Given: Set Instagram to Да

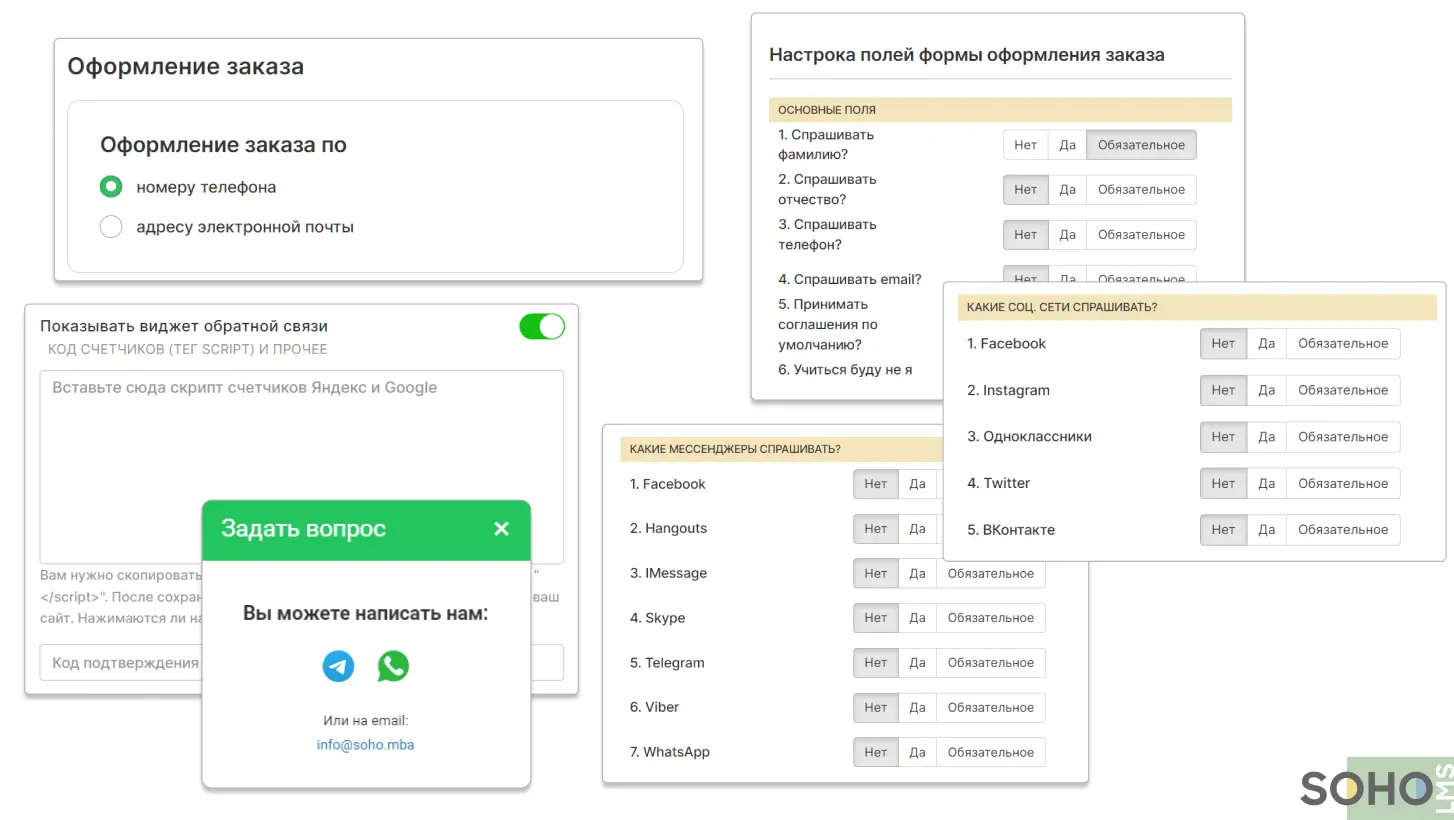Looking at the screenshot, I should coord(1266,391).
